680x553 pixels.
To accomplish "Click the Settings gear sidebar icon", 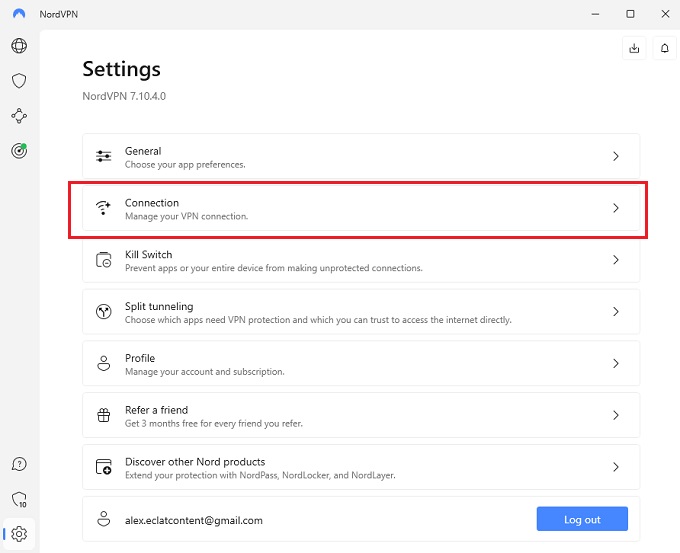I will click(x=19, y=534).
